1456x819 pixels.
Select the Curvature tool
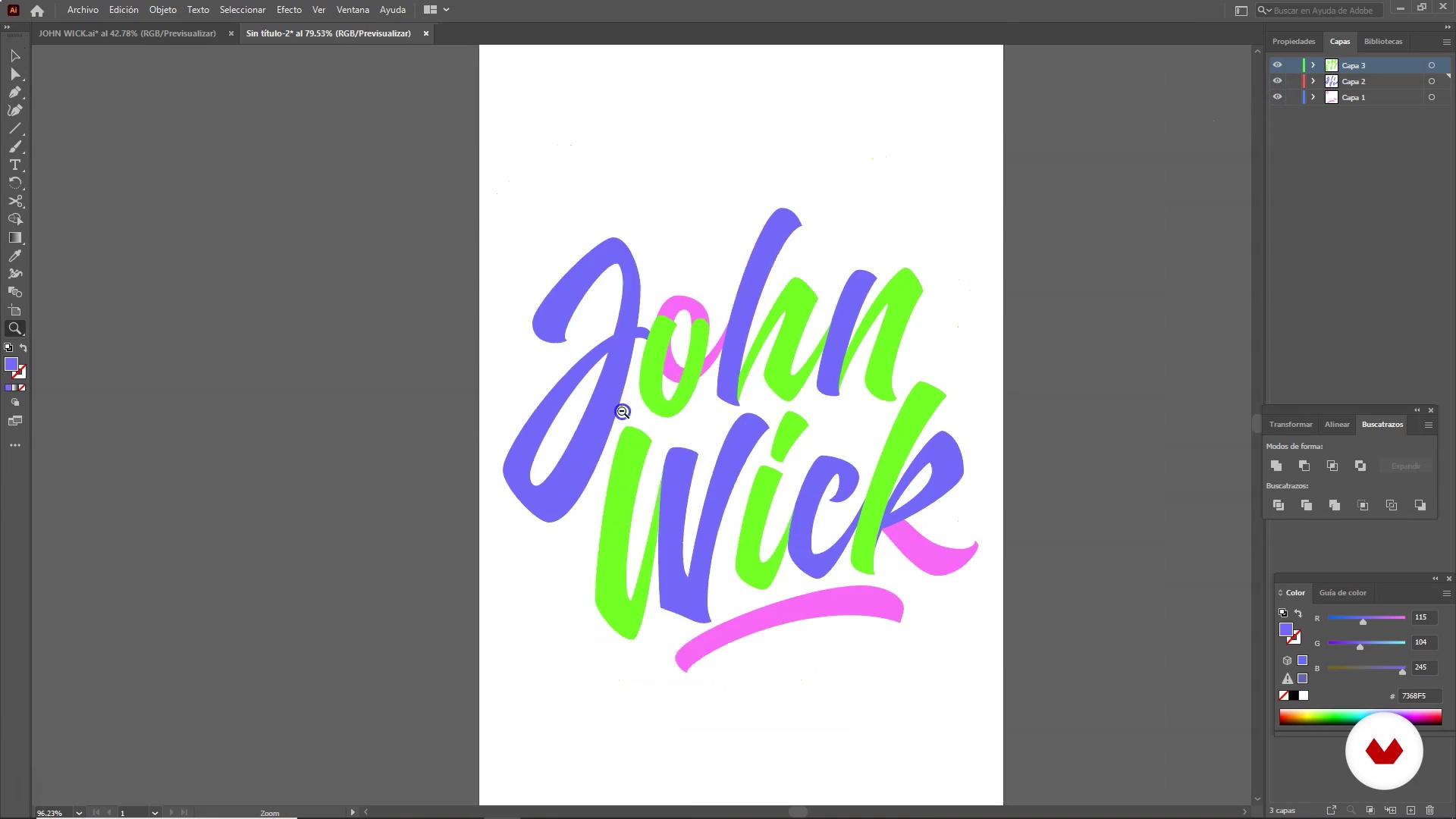point(15,111)
